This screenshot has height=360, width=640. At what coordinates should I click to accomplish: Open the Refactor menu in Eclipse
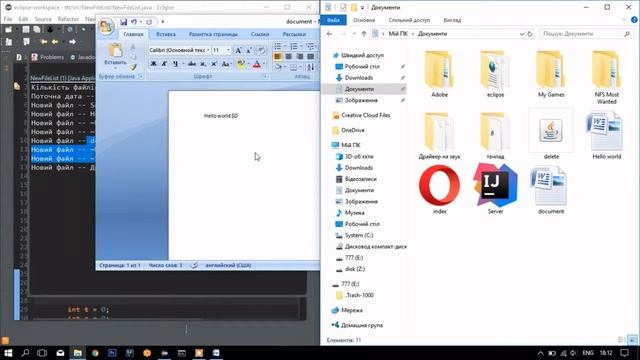68,19
